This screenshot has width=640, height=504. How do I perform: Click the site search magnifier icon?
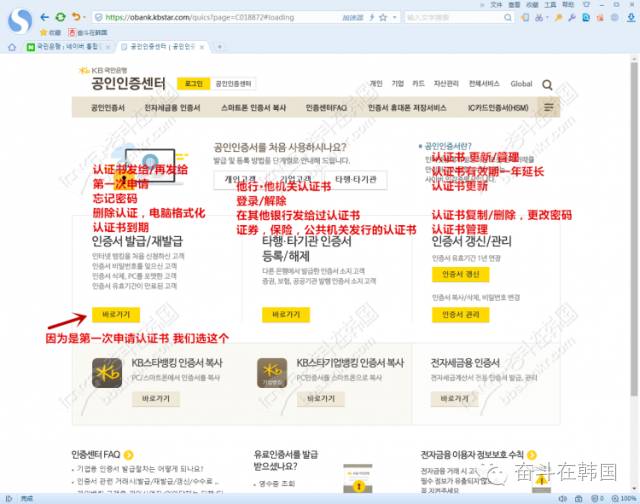tap(547, 84)
